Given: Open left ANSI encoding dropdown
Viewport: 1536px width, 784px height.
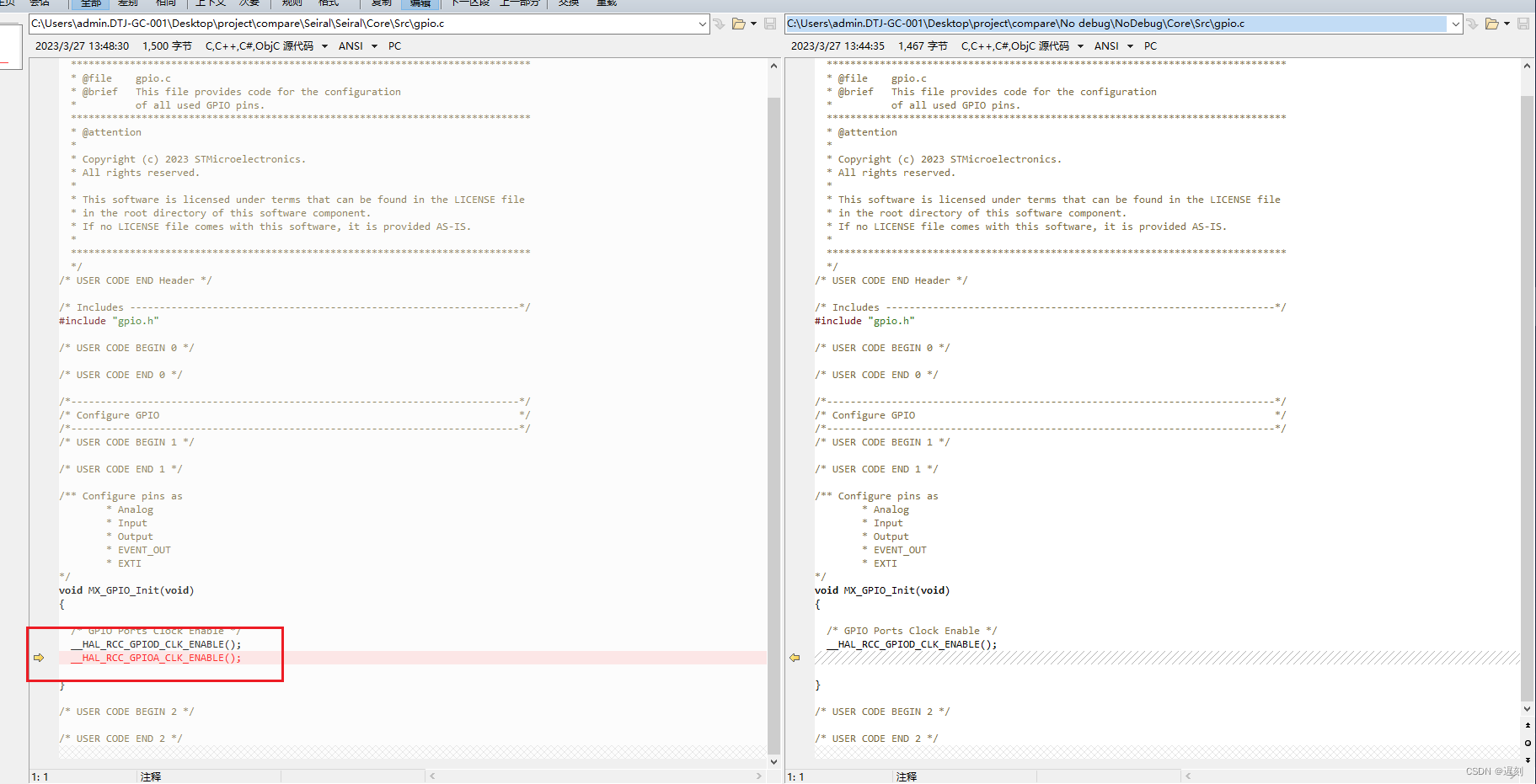Looking at the screenshot, I should tap(374, 46).
